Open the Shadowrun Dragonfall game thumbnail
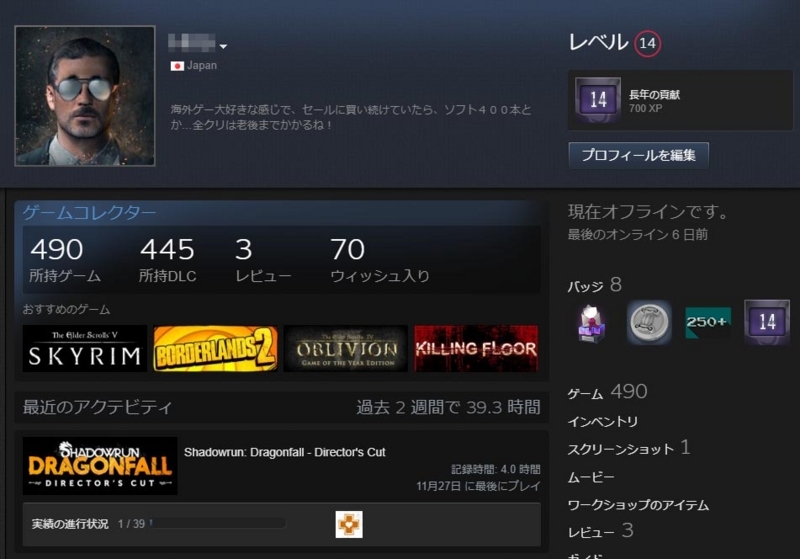The image size is (800, 559). click(100, 466)
